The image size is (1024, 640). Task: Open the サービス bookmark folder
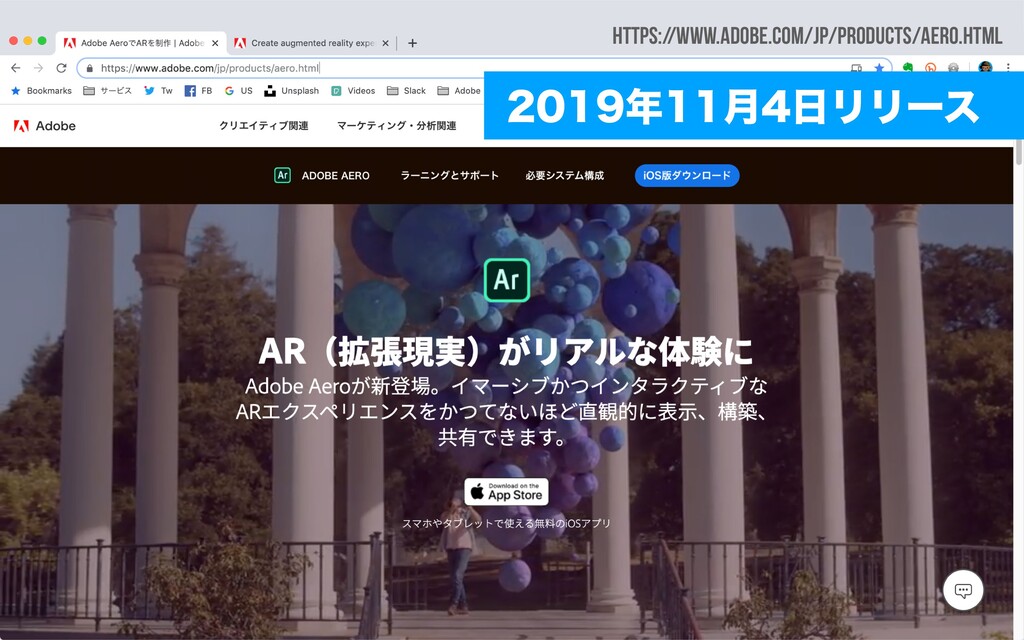point(108,91)
